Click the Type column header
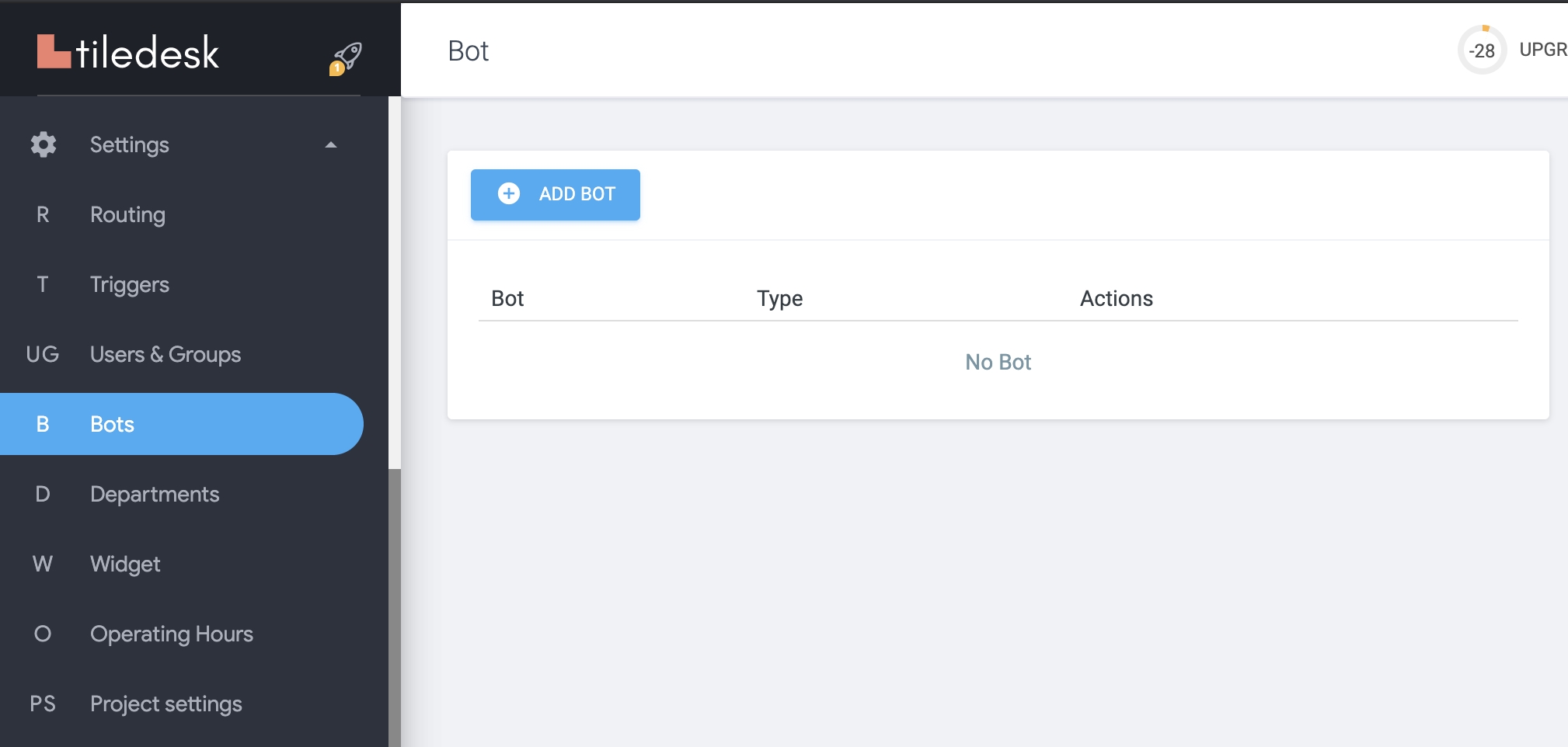1568x747 pixels. click(x=779, y=299)
